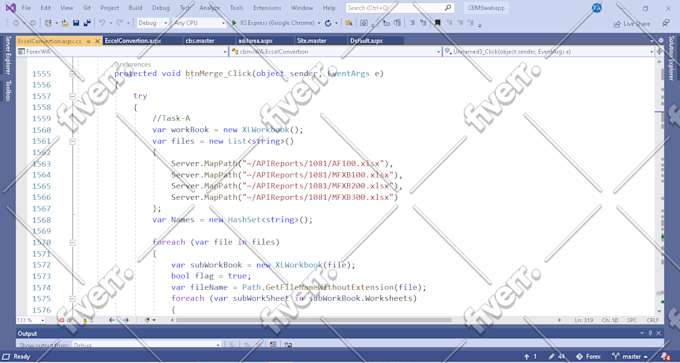Click the Clear All output icon

pyautogui.click(x=273, y=344)
